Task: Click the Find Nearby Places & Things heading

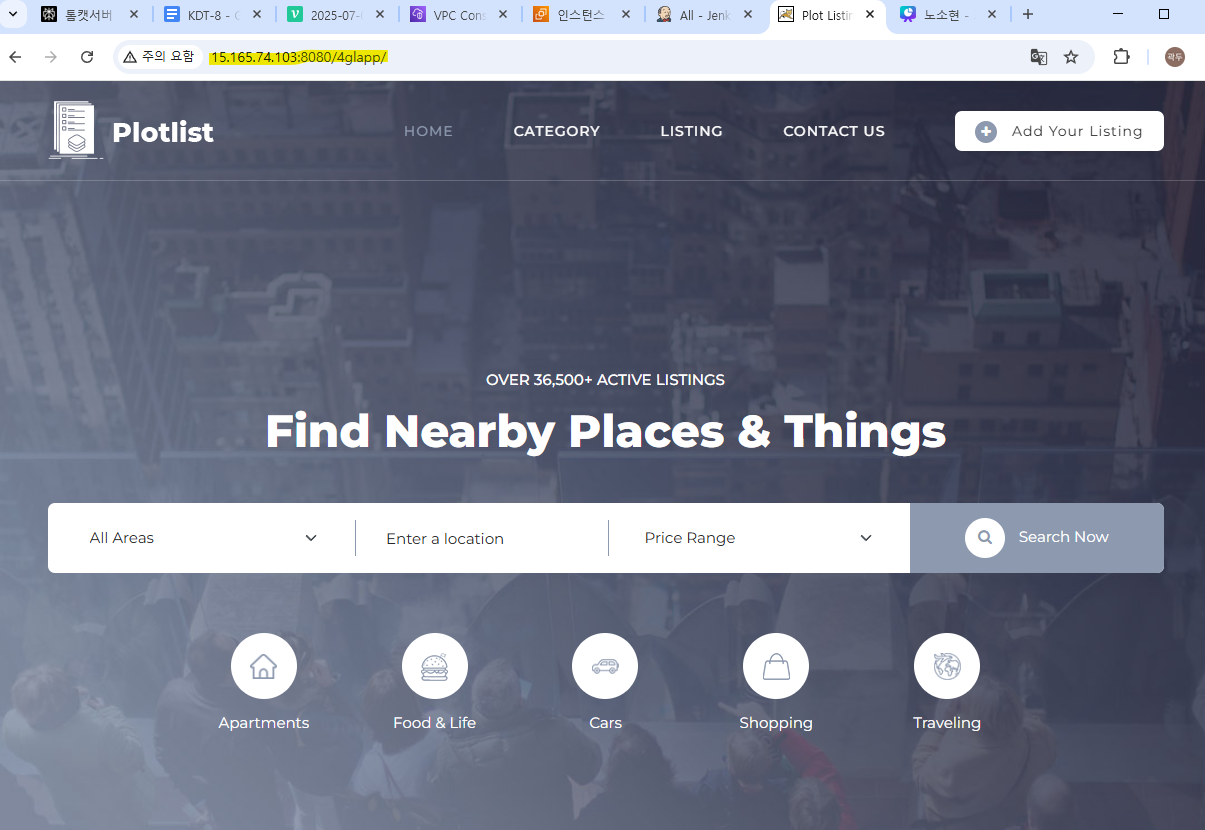Action: click(x=605, y=431)
